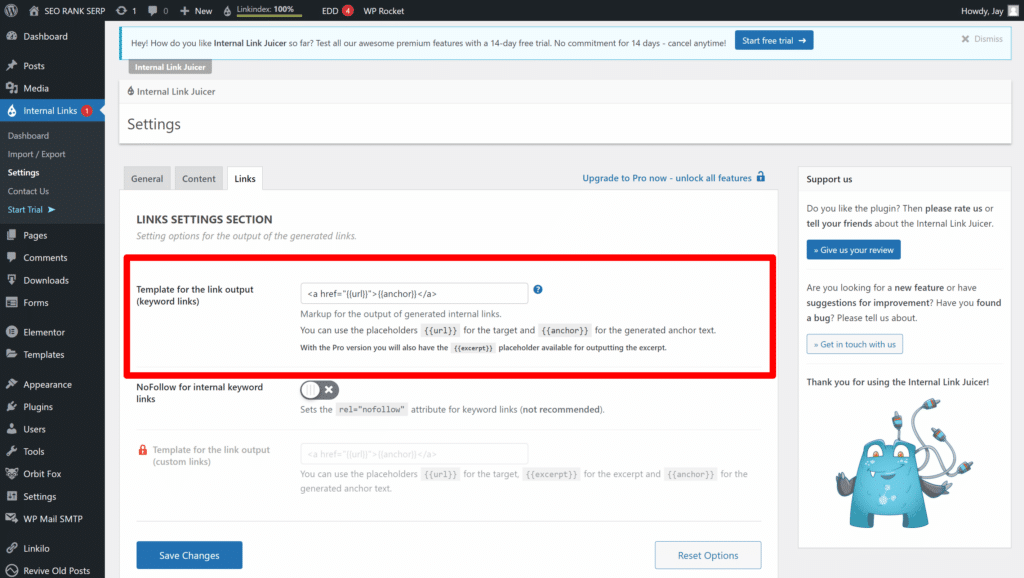Click the Linkilo chain icon
1024x578 pixels.
click(12, 548)
